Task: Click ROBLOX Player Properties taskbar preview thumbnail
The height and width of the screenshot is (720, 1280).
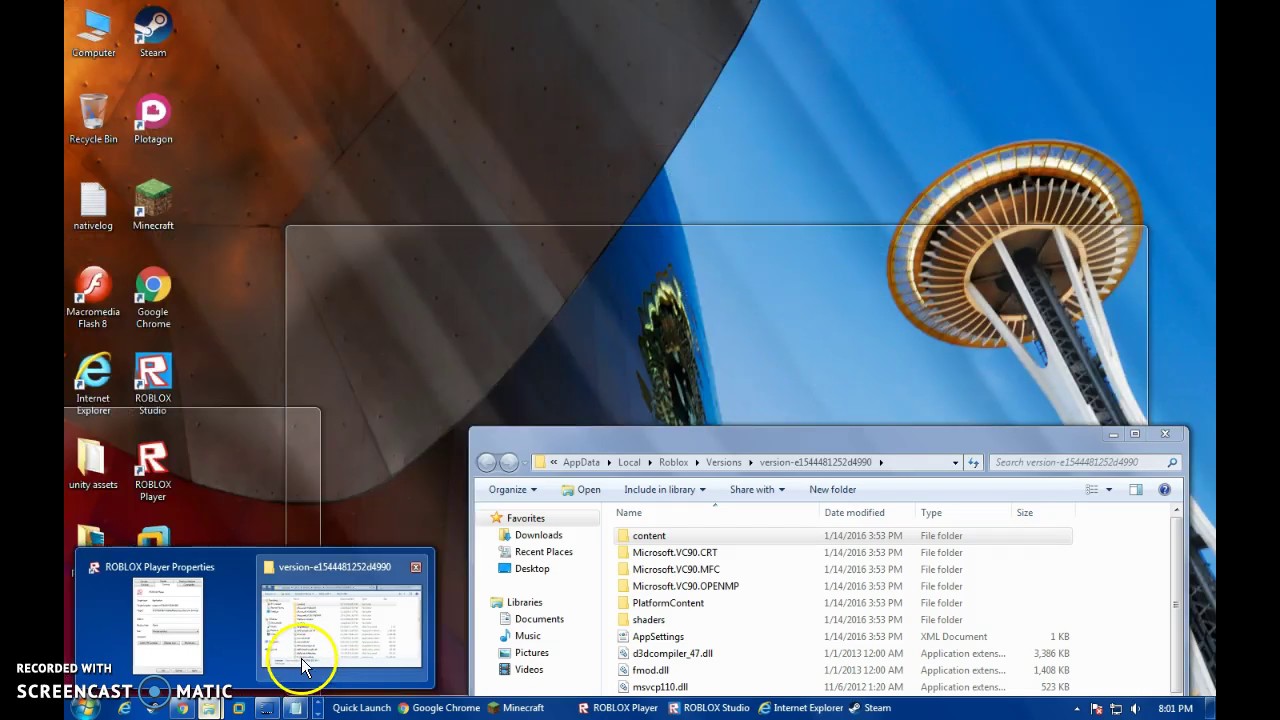Action: click(167, 619)
